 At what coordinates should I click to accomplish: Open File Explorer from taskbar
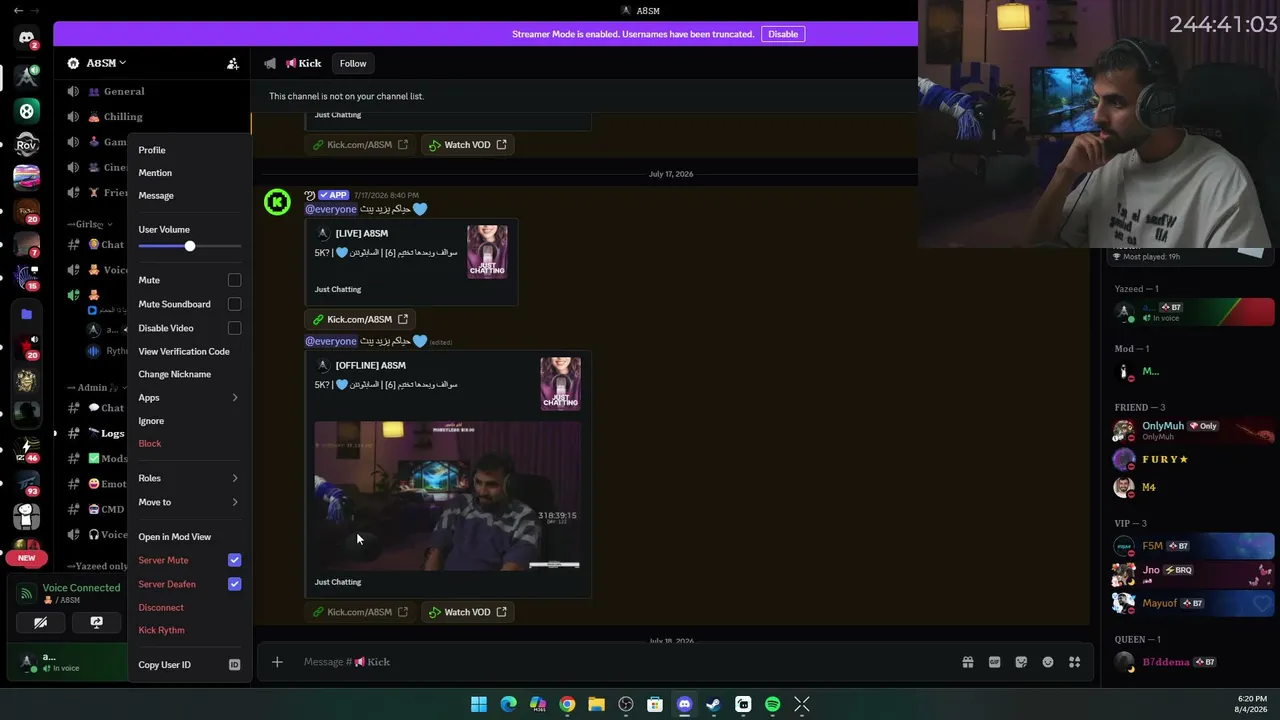(596, 705)
